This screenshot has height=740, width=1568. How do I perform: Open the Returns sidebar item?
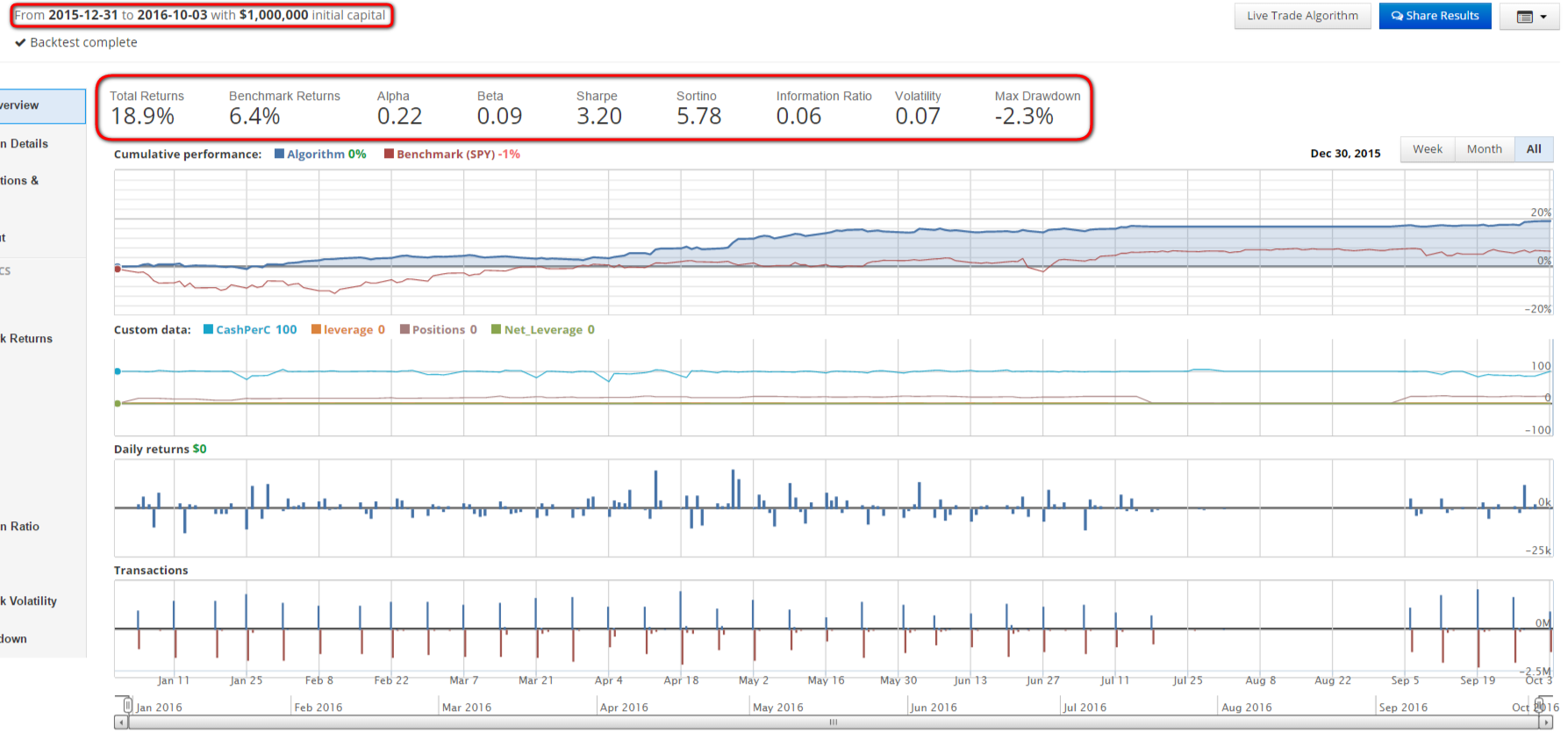pyautogui.click(x=26, y=338)
